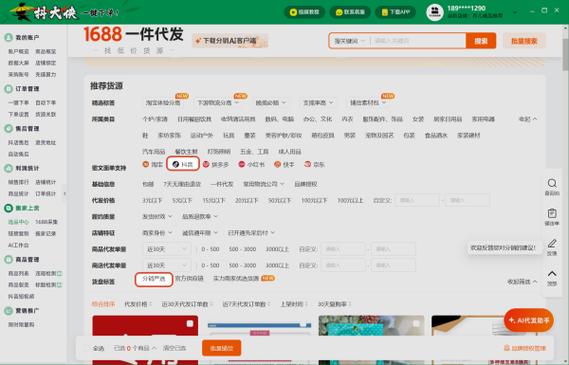Screen dimensions: 569x365
Task: Click the orange 批量铺货 button
Action: [222, 348]
